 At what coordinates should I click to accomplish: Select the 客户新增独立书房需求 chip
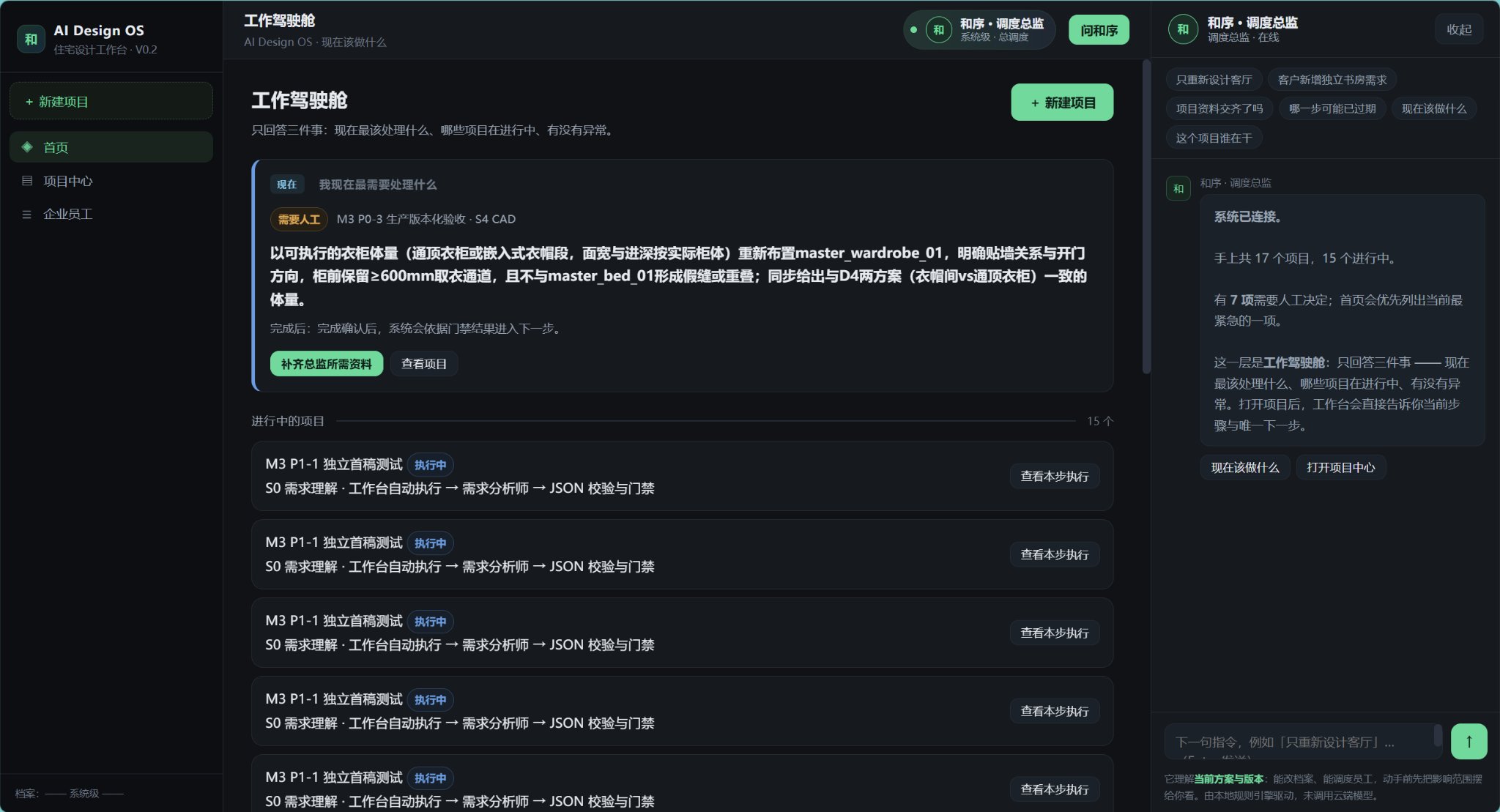(x=1332, y=80)
